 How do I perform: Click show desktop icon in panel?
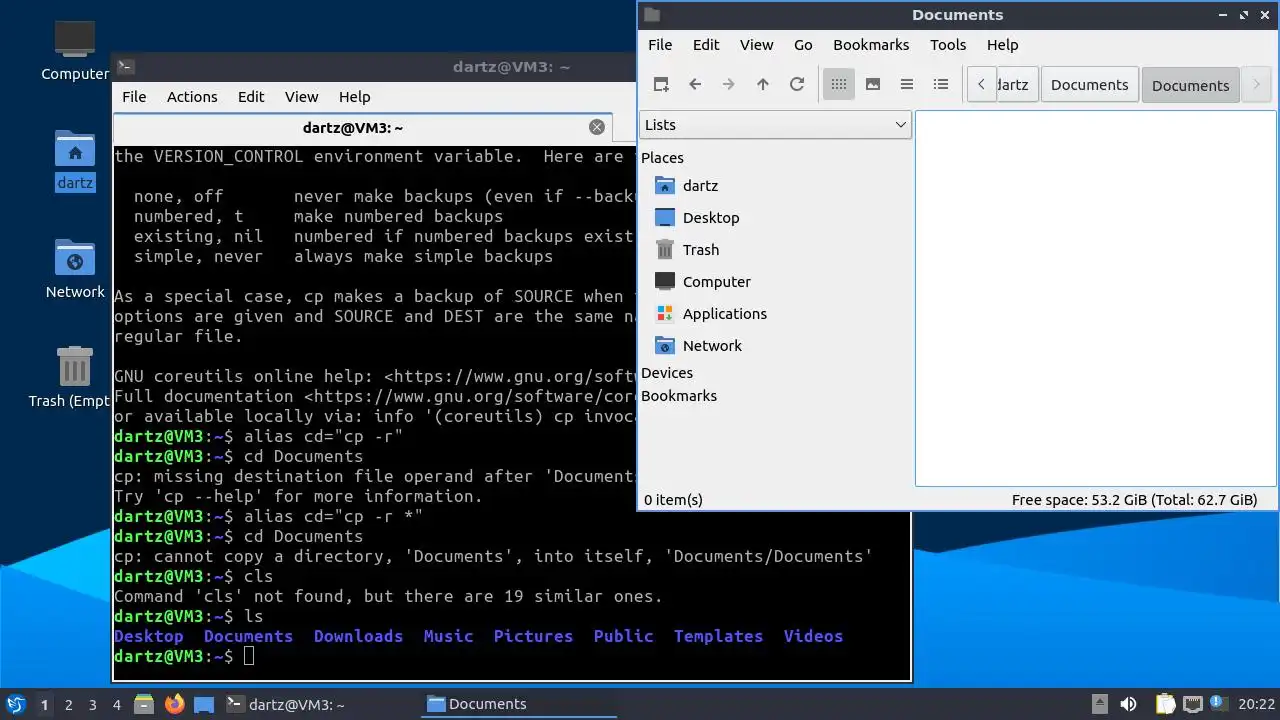[x=204, y=704]
